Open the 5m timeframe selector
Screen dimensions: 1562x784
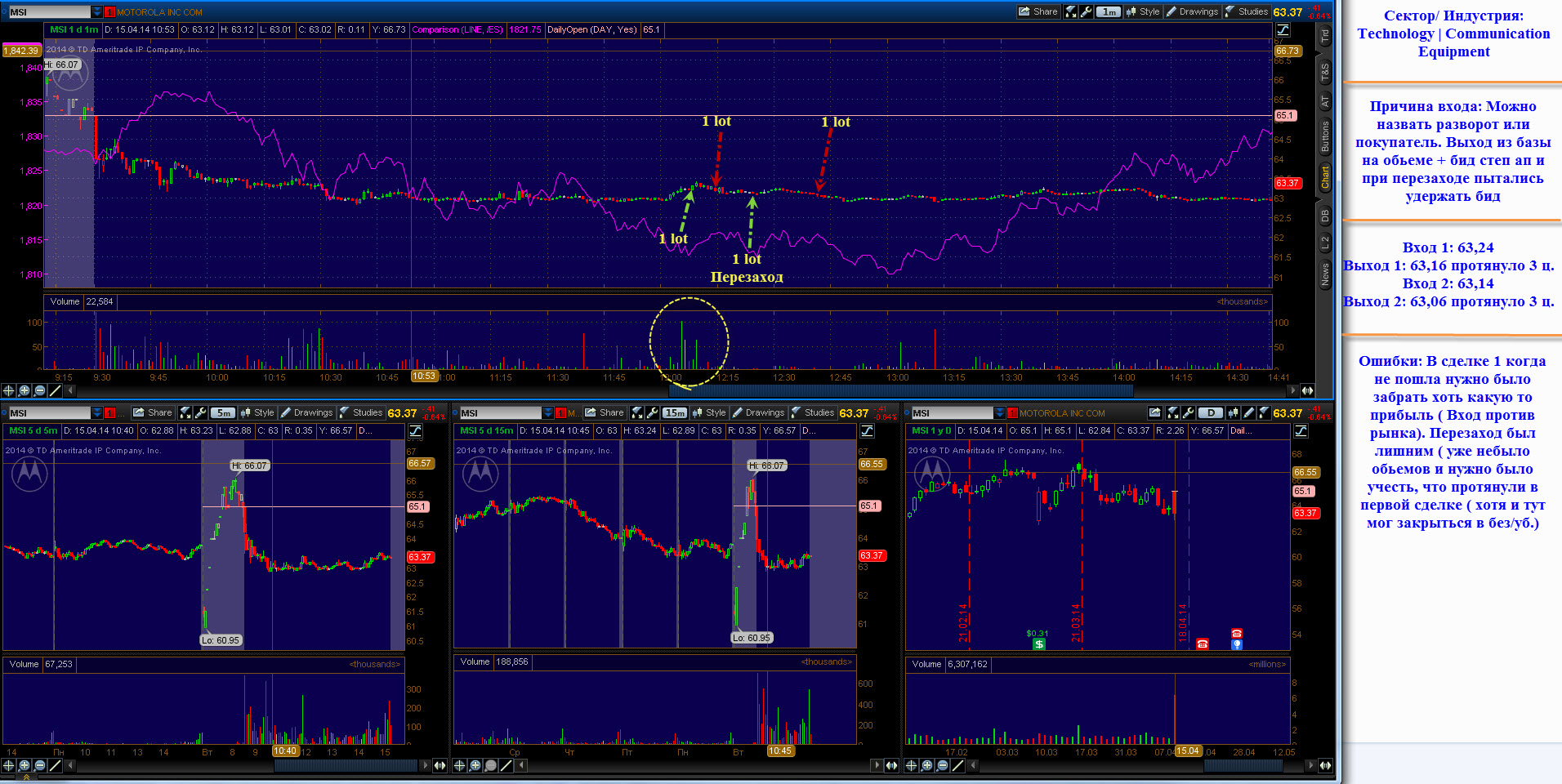pyautogui.click(x=223, y=412)
